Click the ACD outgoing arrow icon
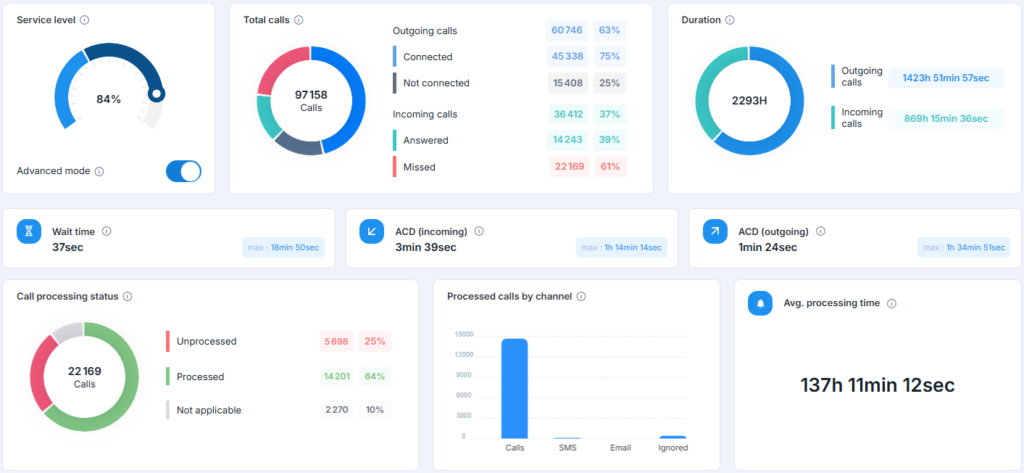The width and height of the screenshot is (1024, 473). pyautogui.click(x=715, y=232)
